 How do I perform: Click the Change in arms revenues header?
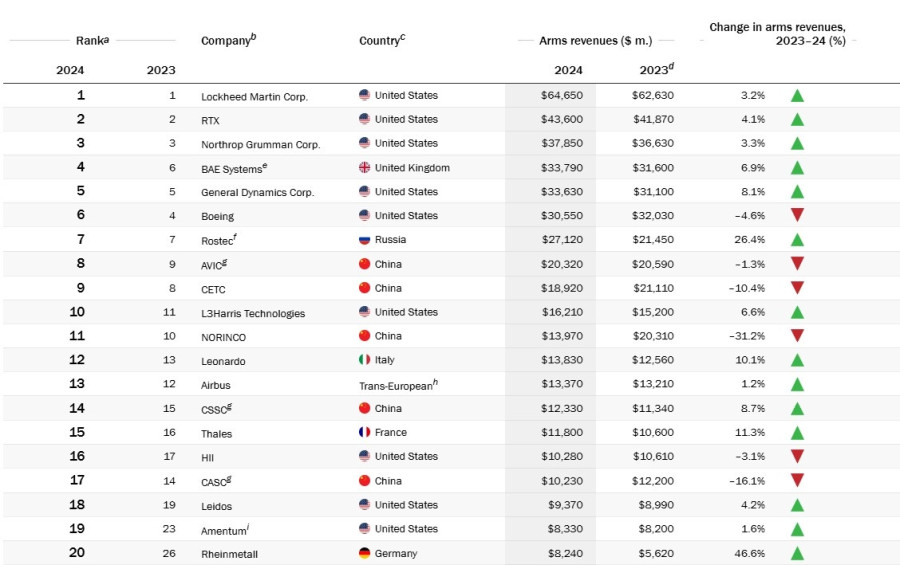click(x=777, y=34)
